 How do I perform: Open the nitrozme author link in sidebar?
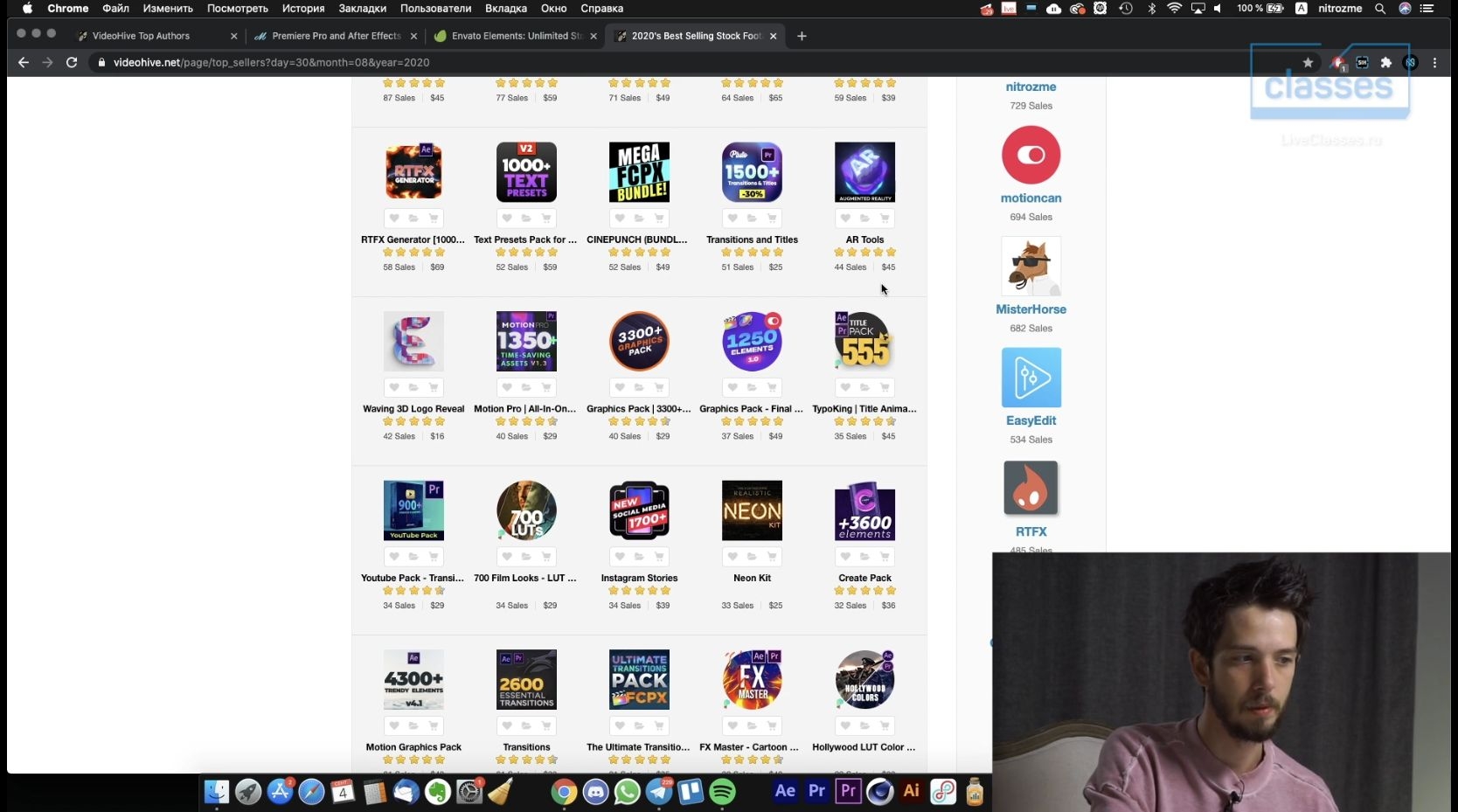1031,87
